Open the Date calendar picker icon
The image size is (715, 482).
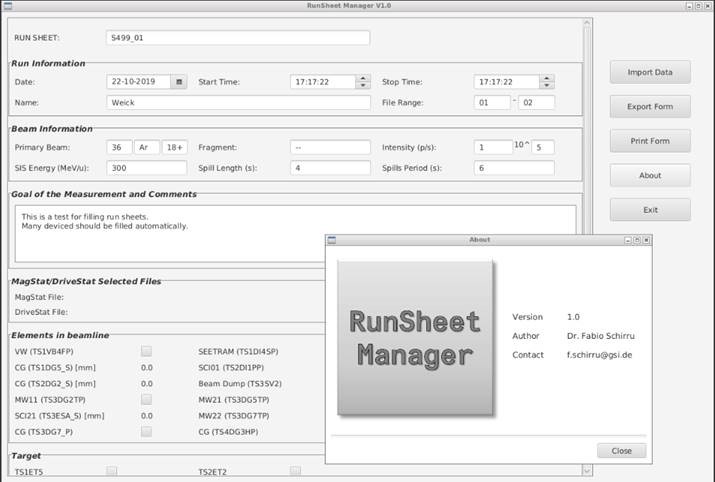pyautogui.click(x=178, y=82)
